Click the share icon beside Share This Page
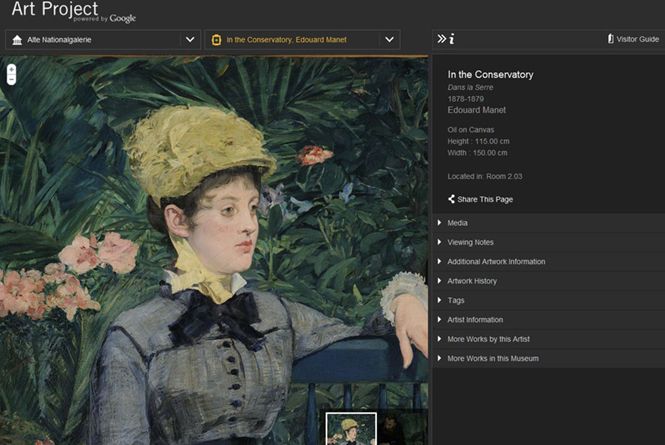This screenshot has height=445, width=665. [x=452, y=199]
